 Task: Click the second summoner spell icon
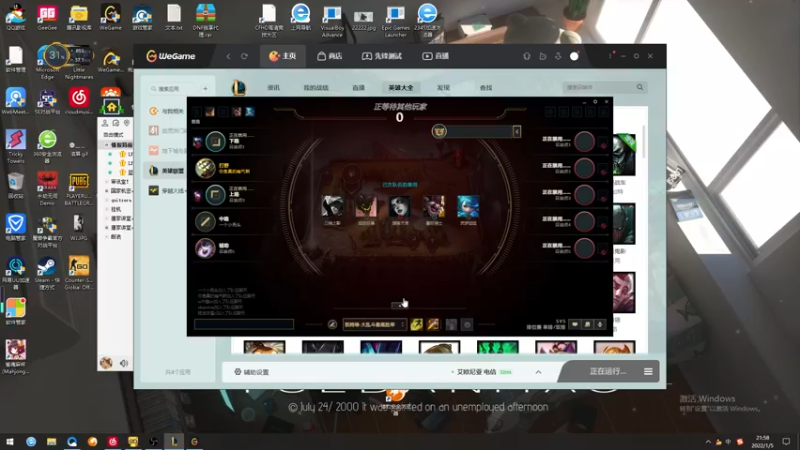[x=433, y=324]
